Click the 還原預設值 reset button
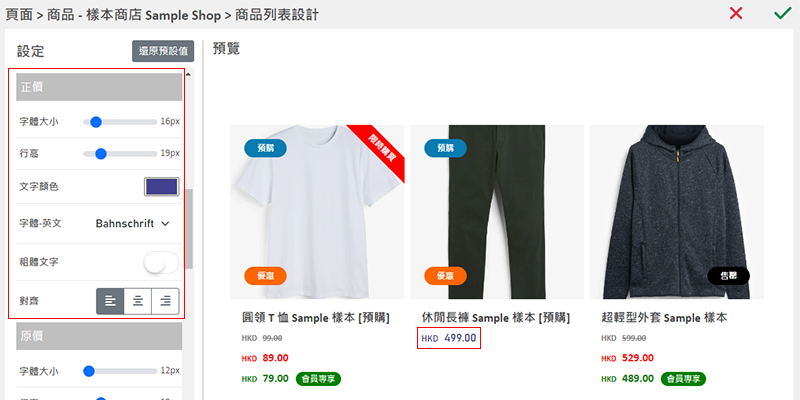 coord(163,51)
